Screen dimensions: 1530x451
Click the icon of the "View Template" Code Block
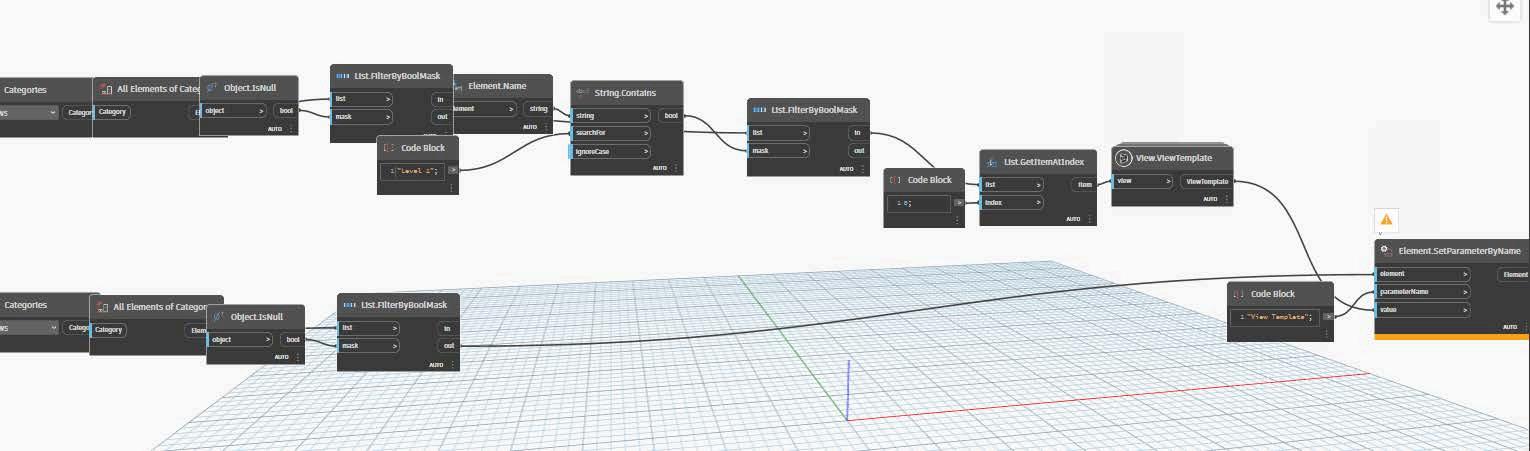[1239, 294]
